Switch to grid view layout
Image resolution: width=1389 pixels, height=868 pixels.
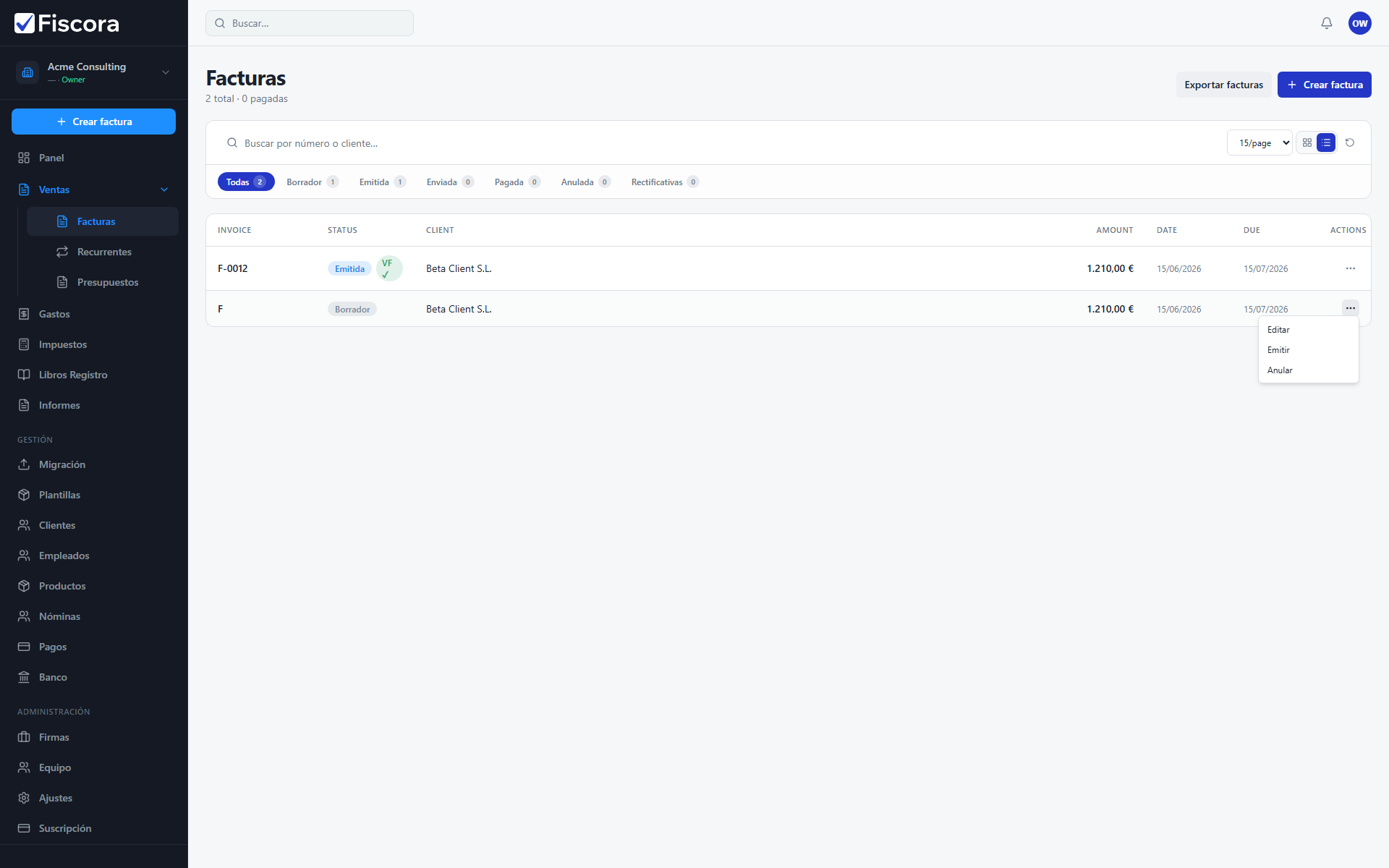coord(1307,143)
